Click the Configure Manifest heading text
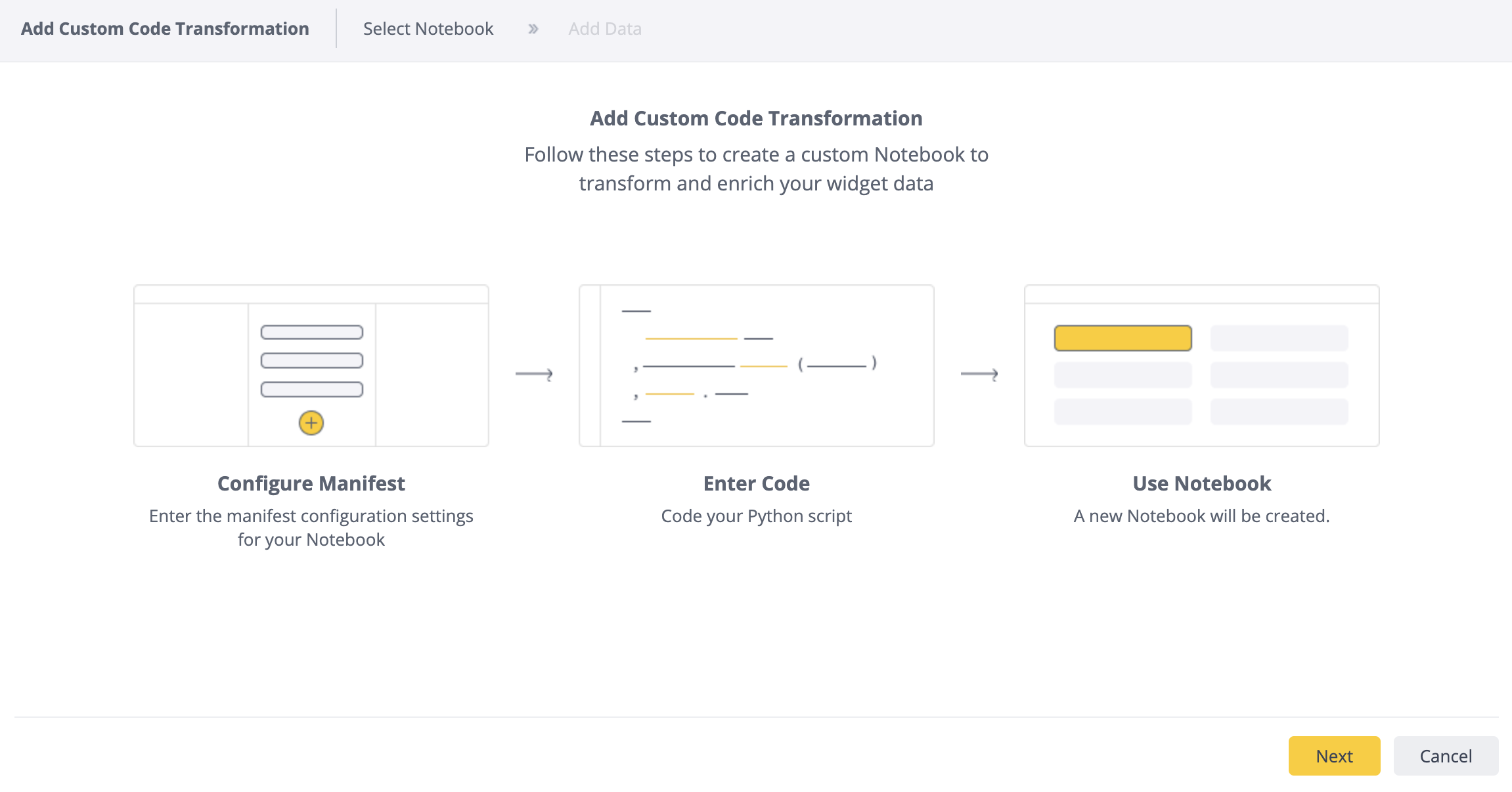This screenshot has width=1512, height=792. pyautogui.click(x=311, y=483)
